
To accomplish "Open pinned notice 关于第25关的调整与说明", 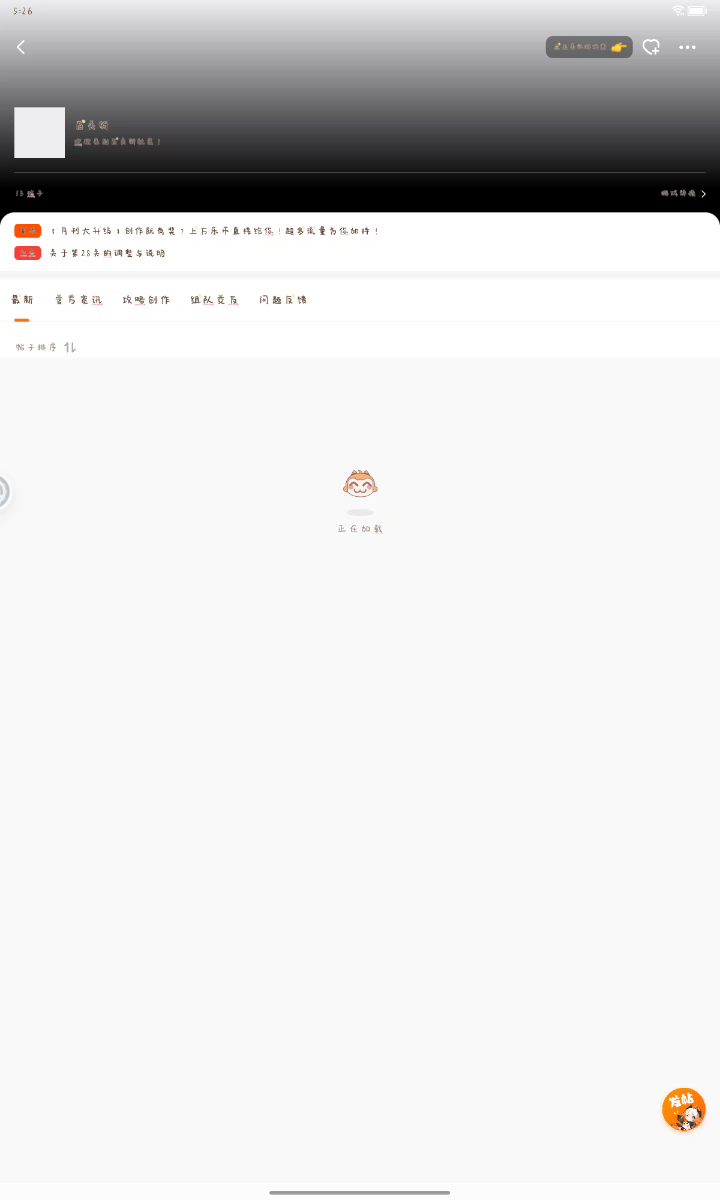I will click(108, 253).
